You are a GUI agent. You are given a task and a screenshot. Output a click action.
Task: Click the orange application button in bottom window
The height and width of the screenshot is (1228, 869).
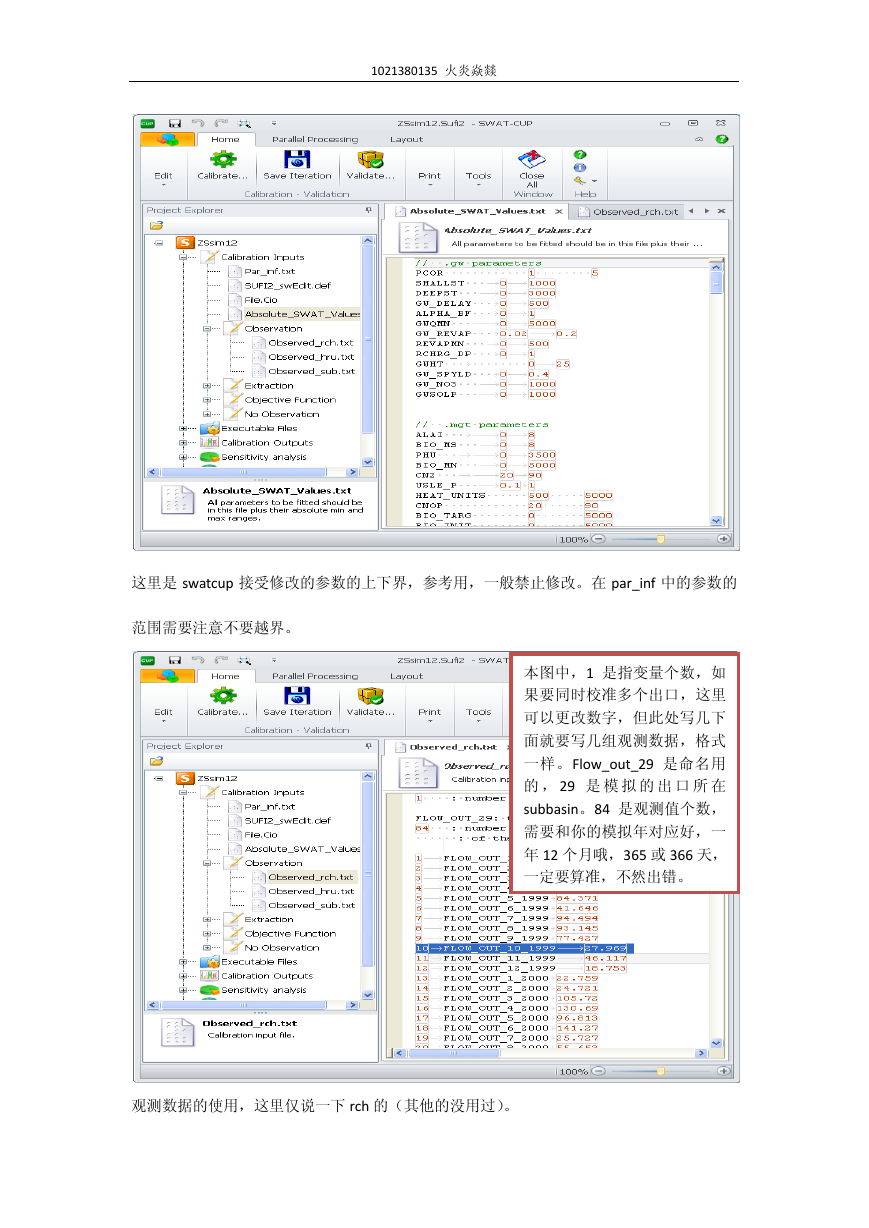167,676
